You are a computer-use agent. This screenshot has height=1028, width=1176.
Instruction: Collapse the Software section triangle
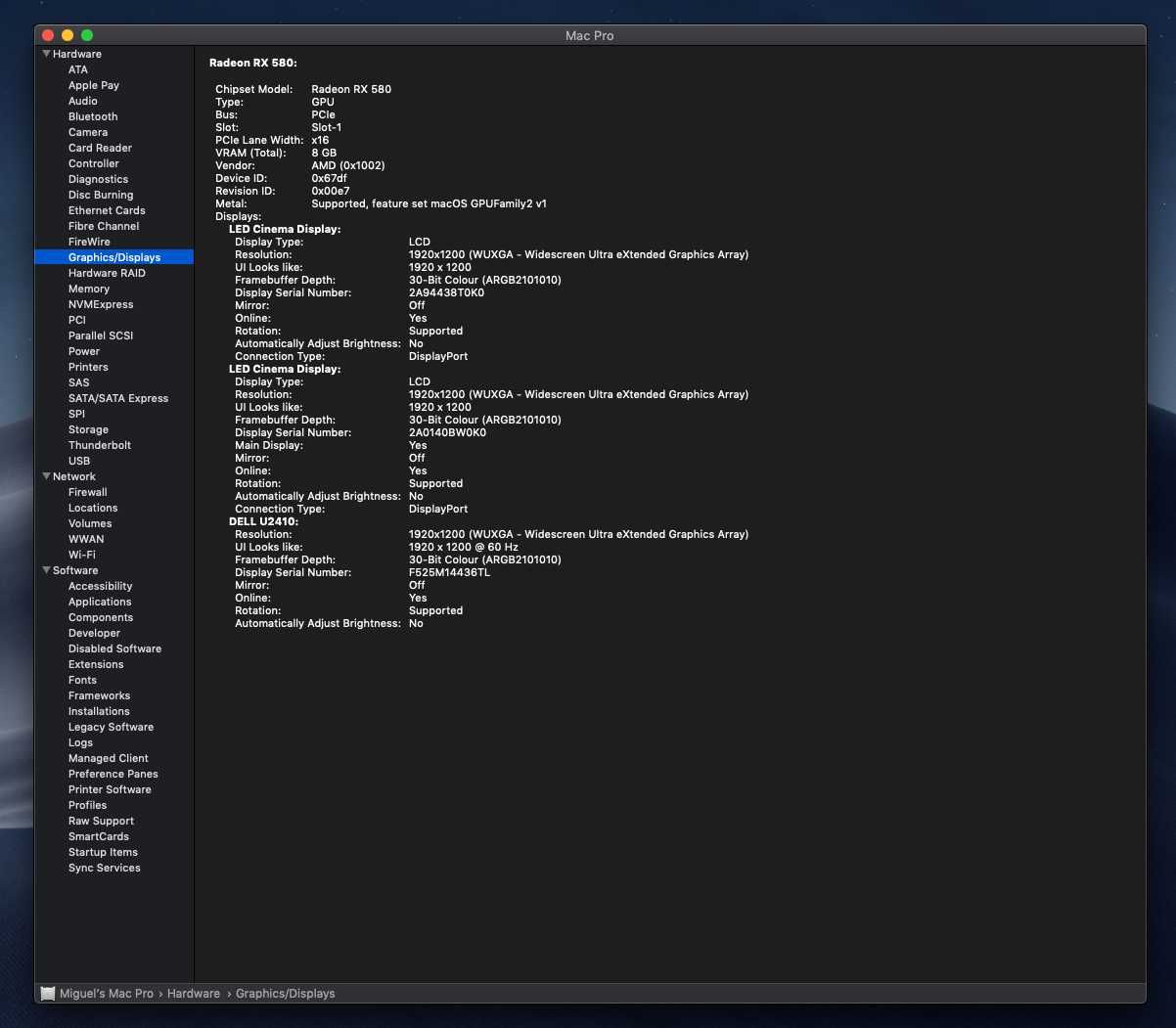(x=46, y=570)
